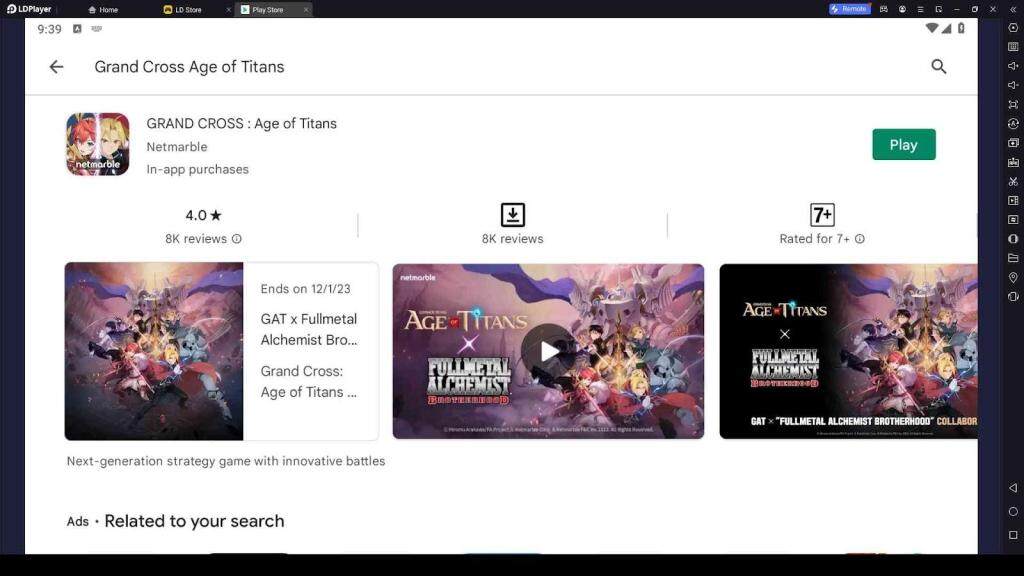This screenshot has width=1024, height=576.
Task: Tap the Android back triangle in sidebar
Action: point(1013,488)
